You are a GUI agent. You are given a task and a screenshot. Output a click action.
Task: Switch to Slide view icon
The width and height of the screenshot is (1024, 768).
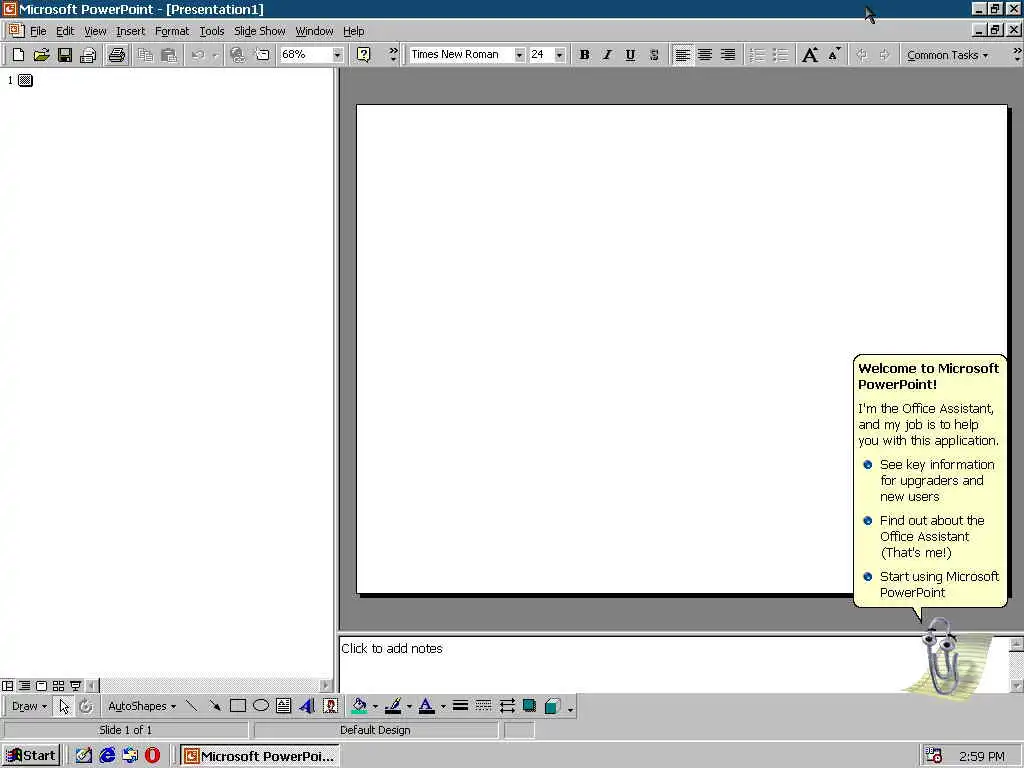click(41, 686)
